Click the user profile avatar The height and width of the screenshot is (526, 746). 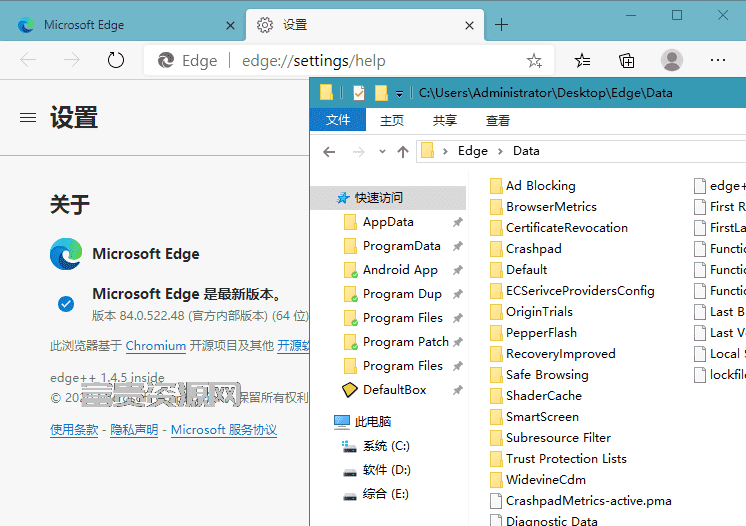coord(672,60)
